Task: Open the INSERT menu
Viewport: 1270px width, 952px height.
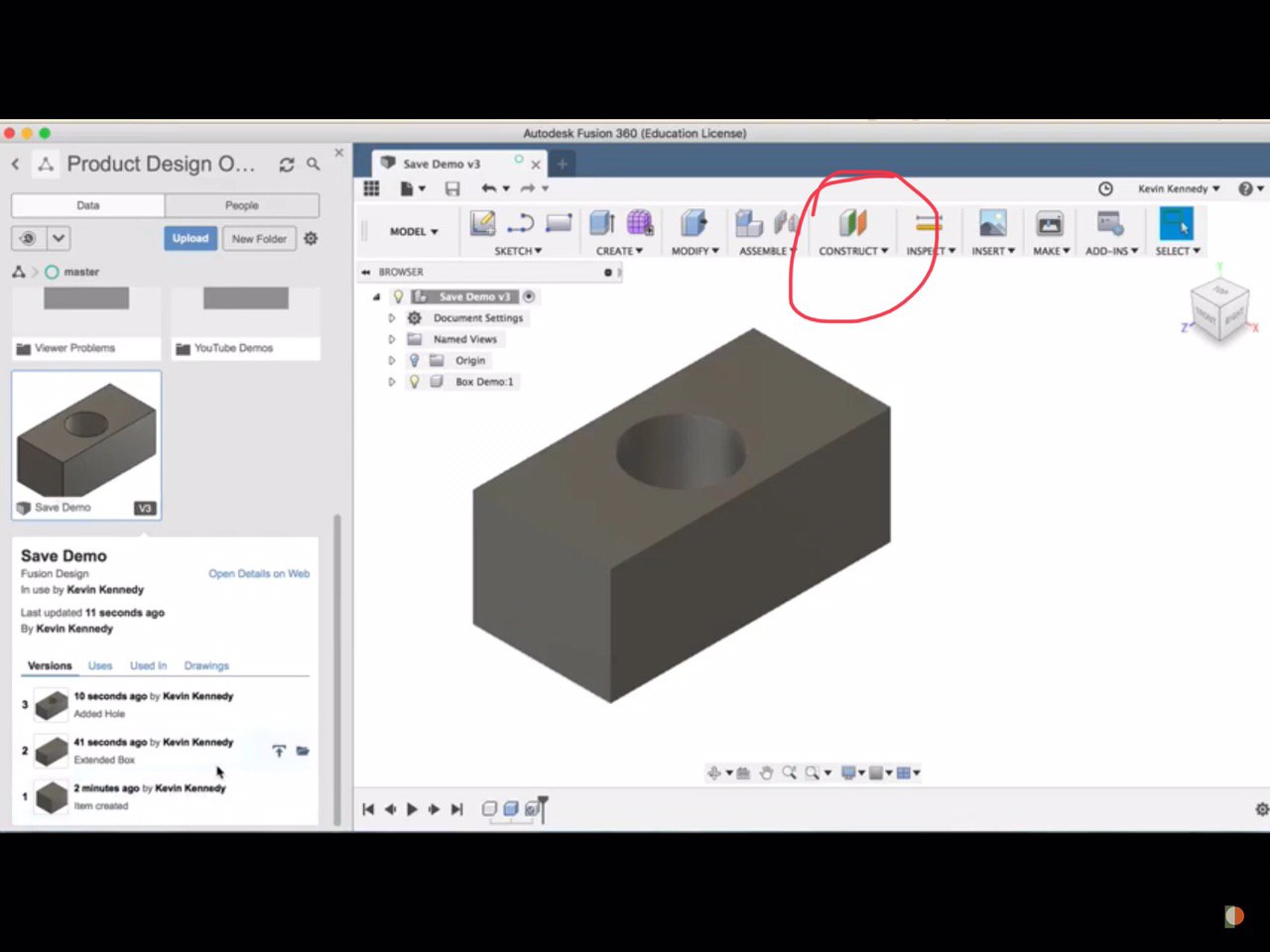Action: point(993,251)
